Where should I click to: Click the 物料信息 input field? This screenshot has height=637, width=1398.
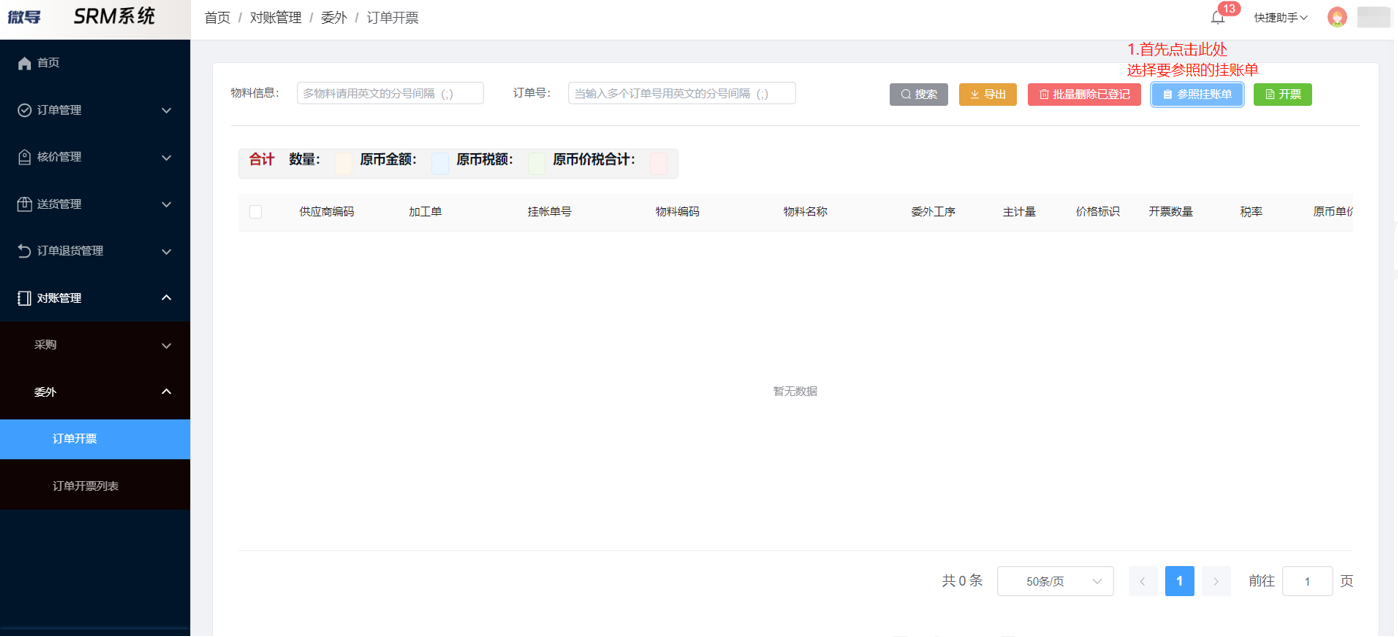click(390, 93)
